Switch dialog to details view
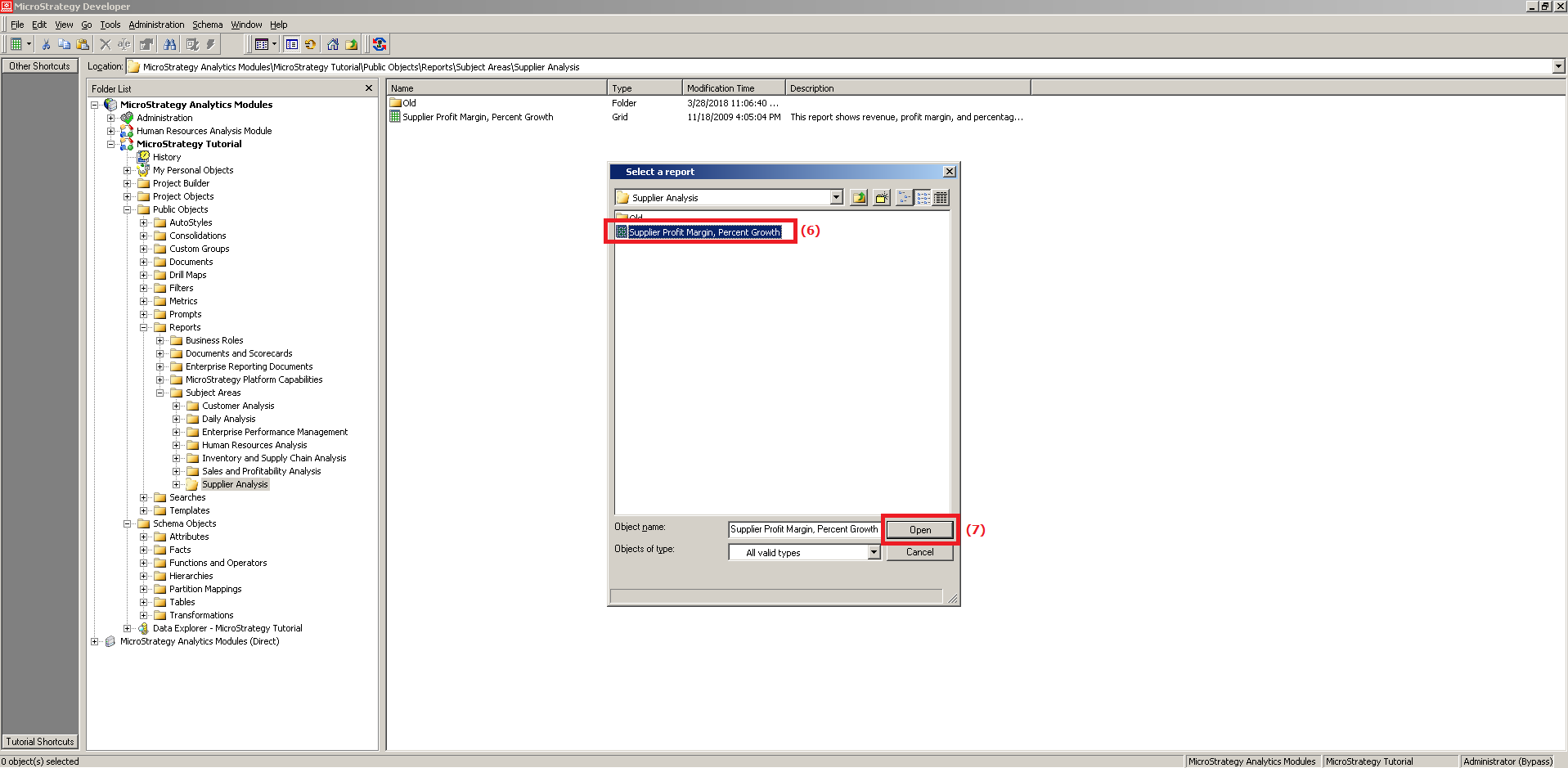 coord(941,198)
